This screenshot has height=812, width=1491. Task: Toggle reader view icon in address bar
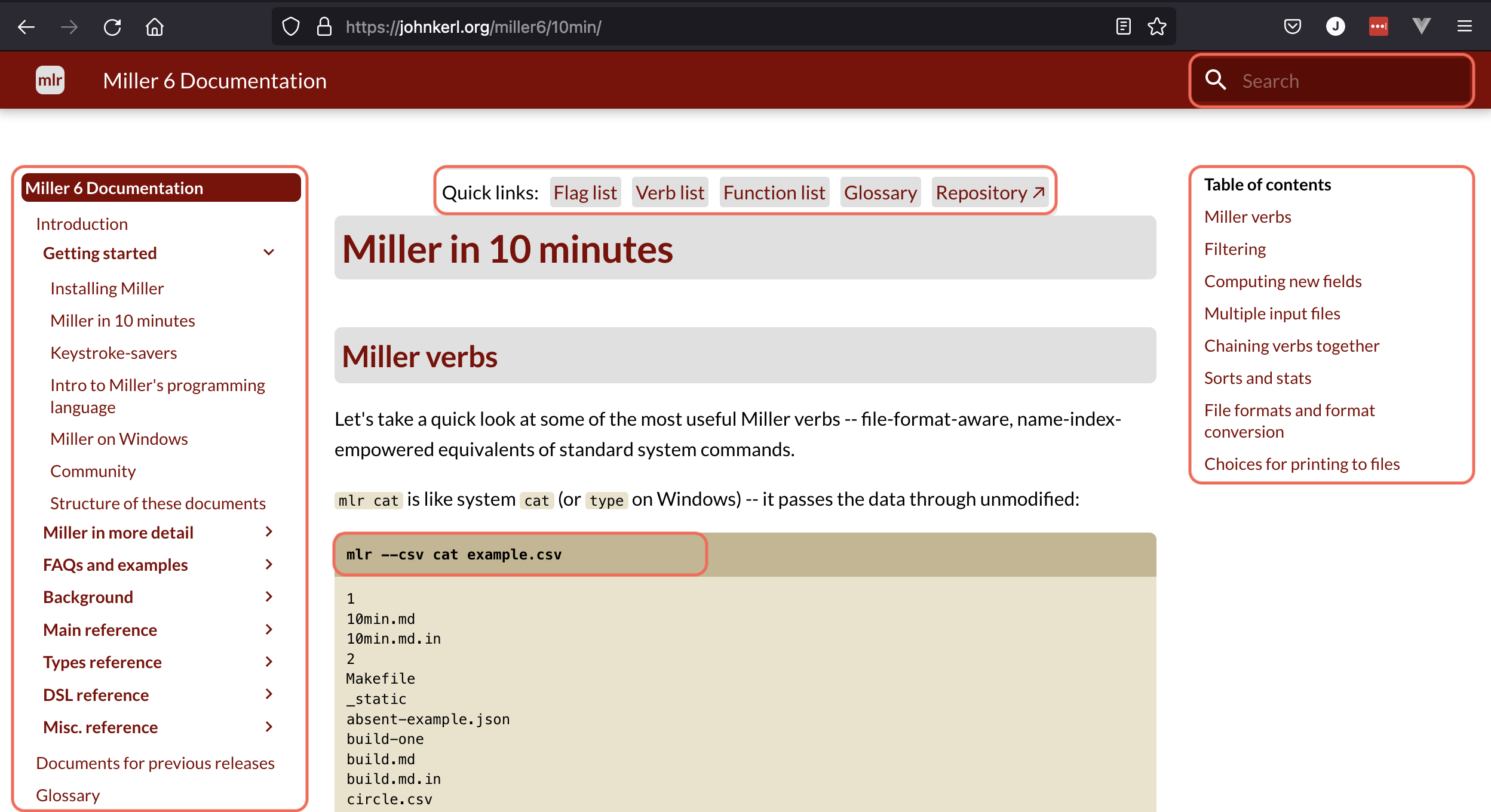click(1123, 27)
